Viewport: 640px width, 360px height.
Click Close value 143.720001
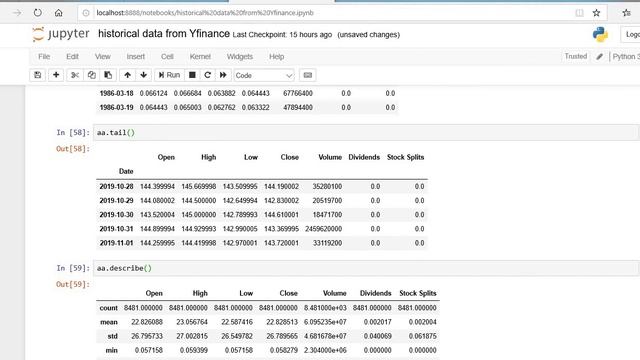(281, 243)
